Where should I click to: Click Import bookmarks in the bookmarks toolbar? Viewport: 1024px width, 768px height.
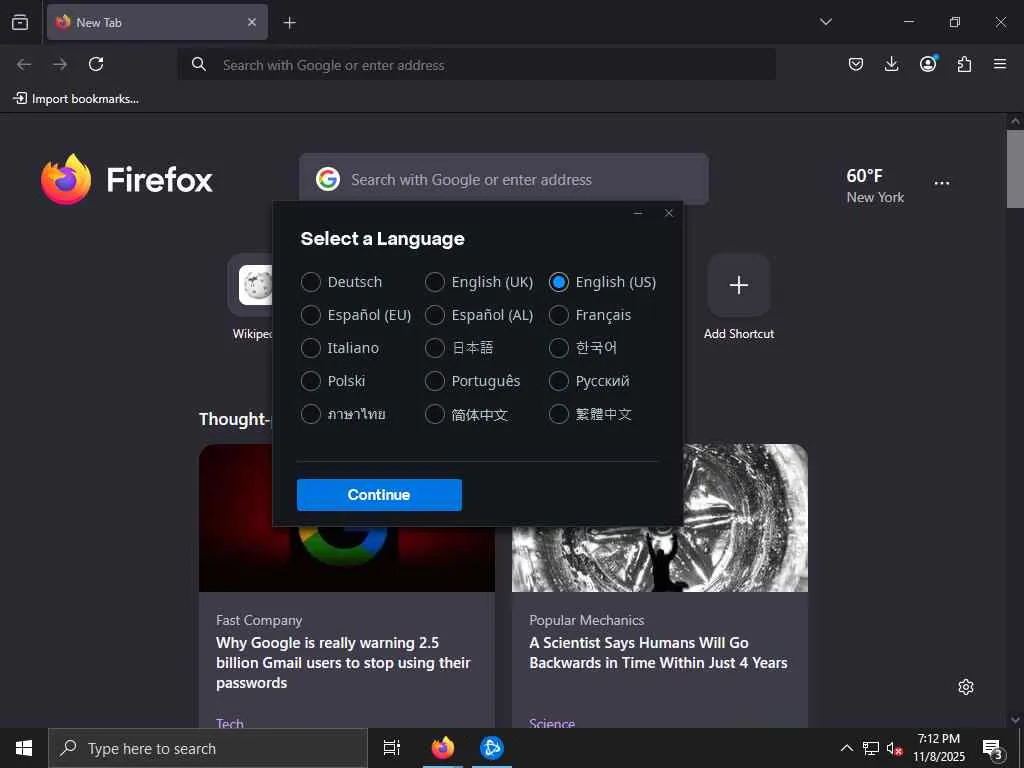[76, 99]
